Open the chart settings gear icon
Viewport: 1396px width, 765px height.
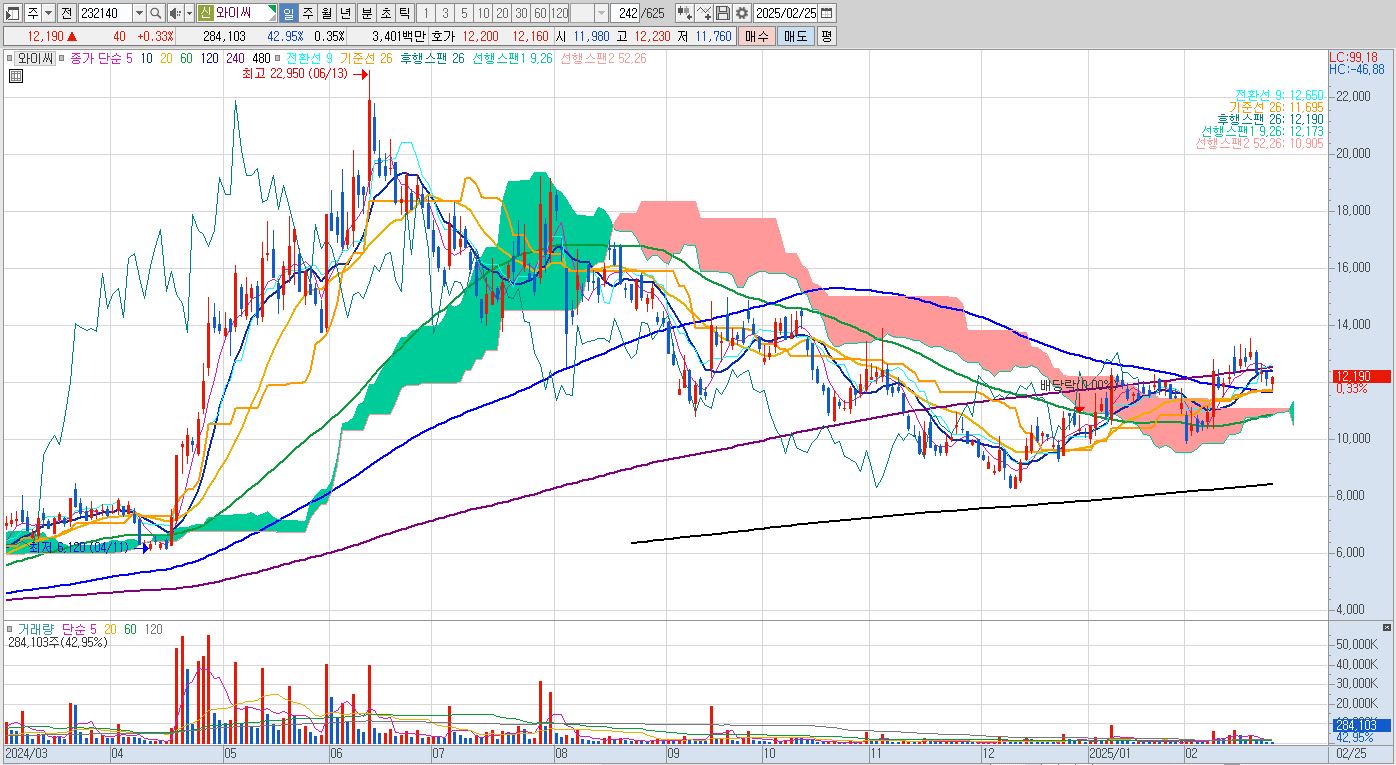pos(742,13)
